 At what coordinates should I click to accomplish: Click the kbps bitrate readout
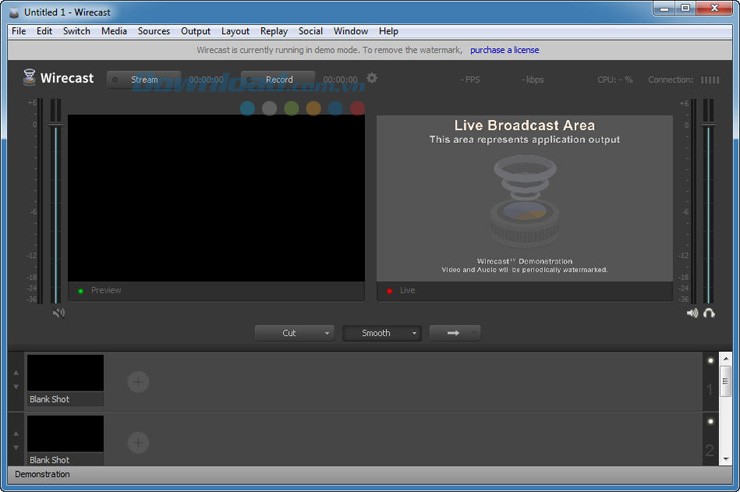click(x=532, y=80)
